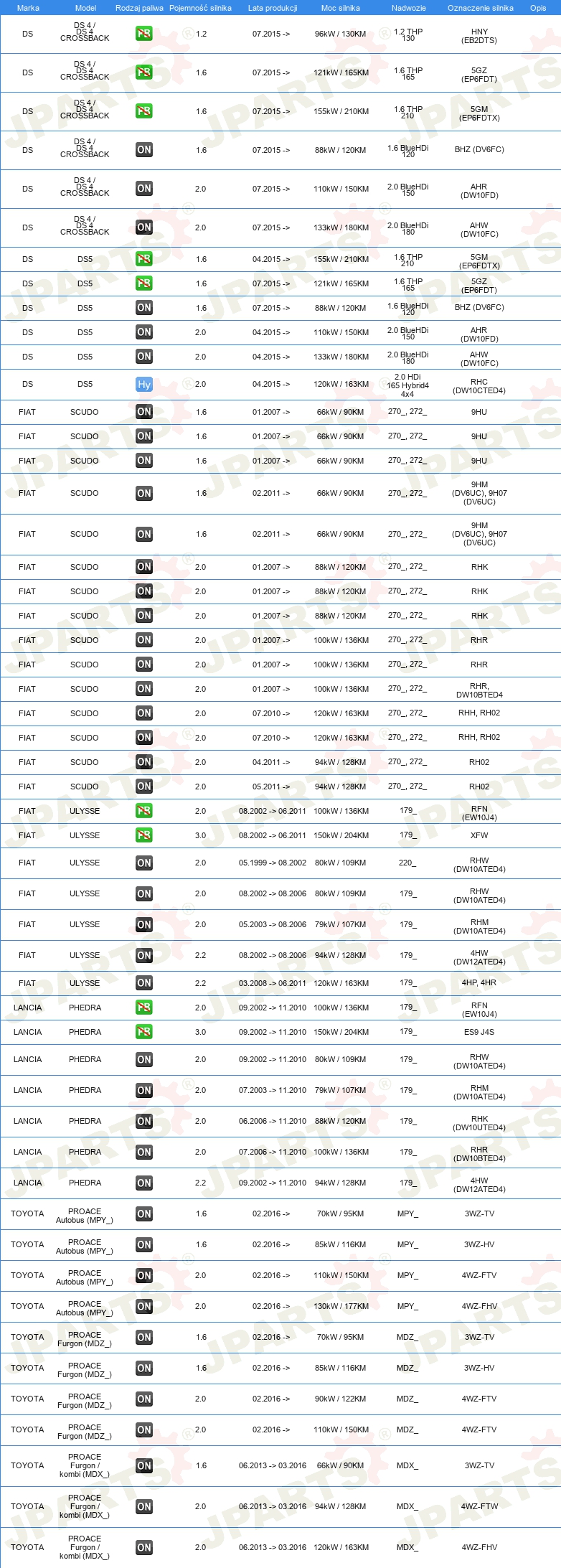Screen dimensions: 561x1568
Task: Select diesel icon in Fiat Ulysse 220_ row
Action: 144,863
